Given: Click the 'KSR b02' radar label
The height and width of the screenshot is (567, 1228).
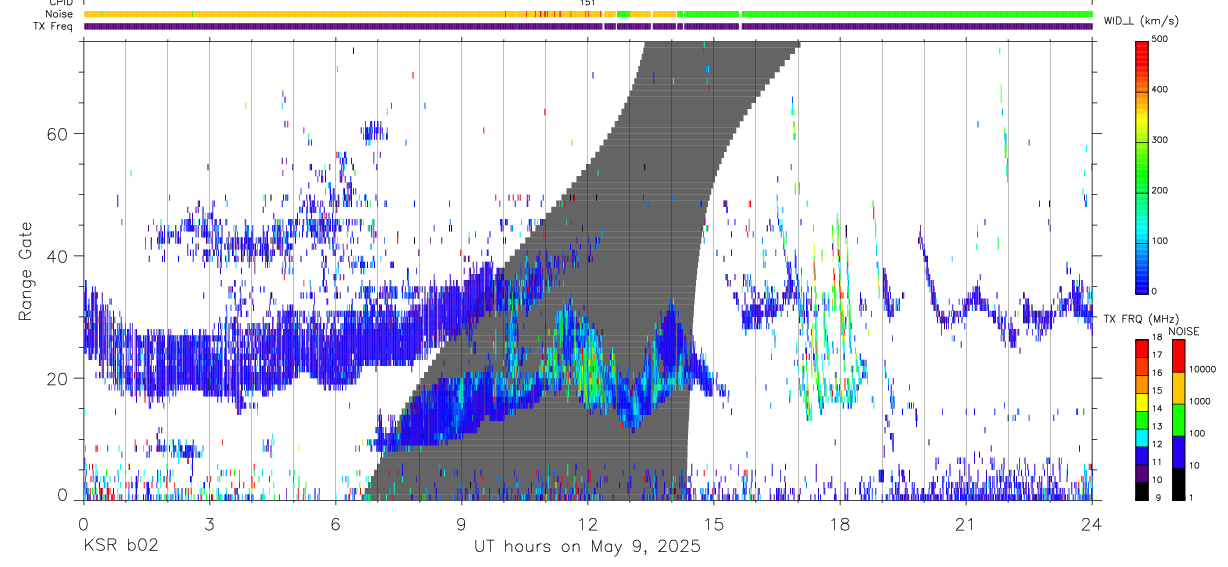Looking at the screenshot, I should [120, 547].
